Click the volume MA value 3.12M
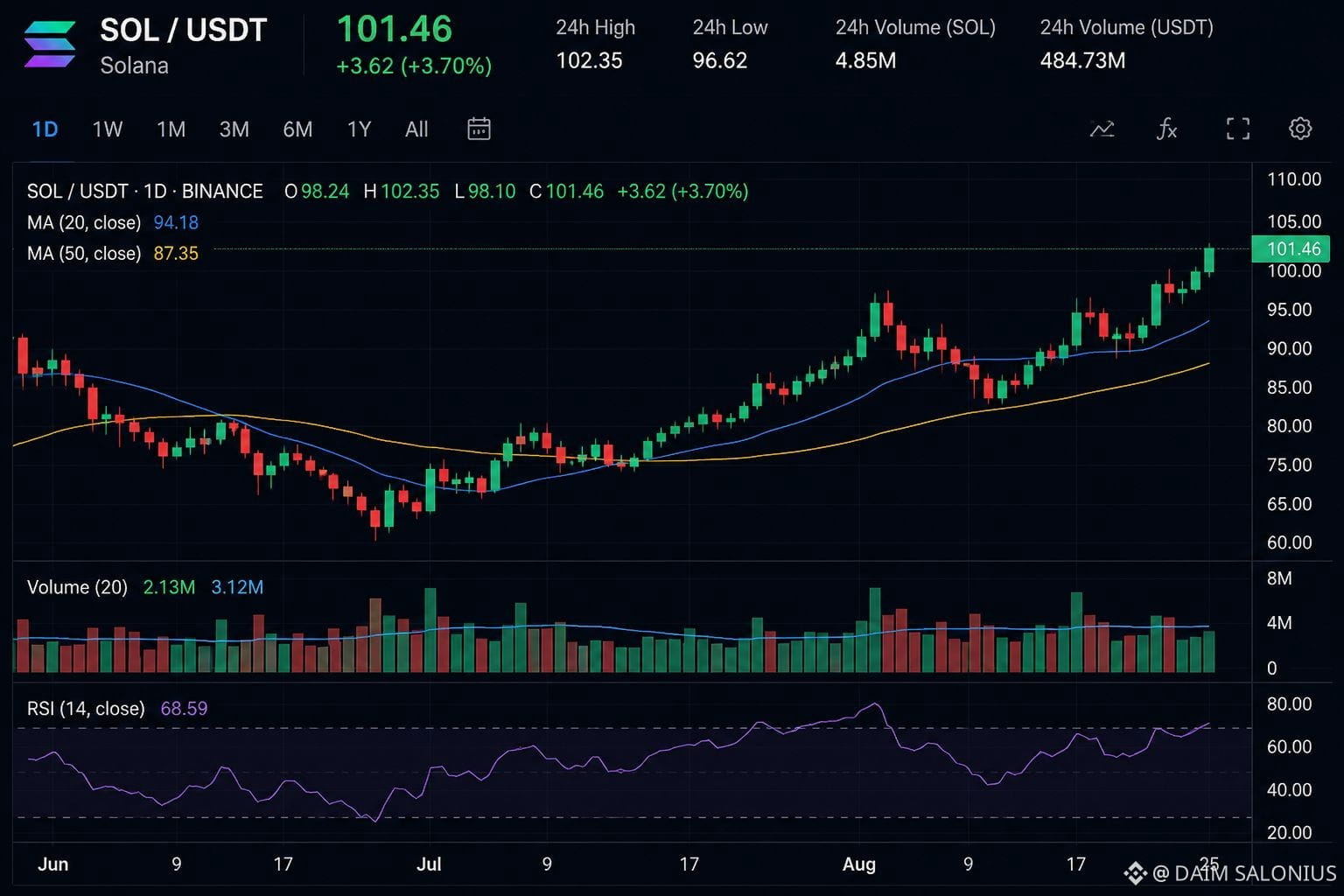Image resolution: width=1344 pixels, height=896 pixels. pyautogui.click(x=237, y=587)
